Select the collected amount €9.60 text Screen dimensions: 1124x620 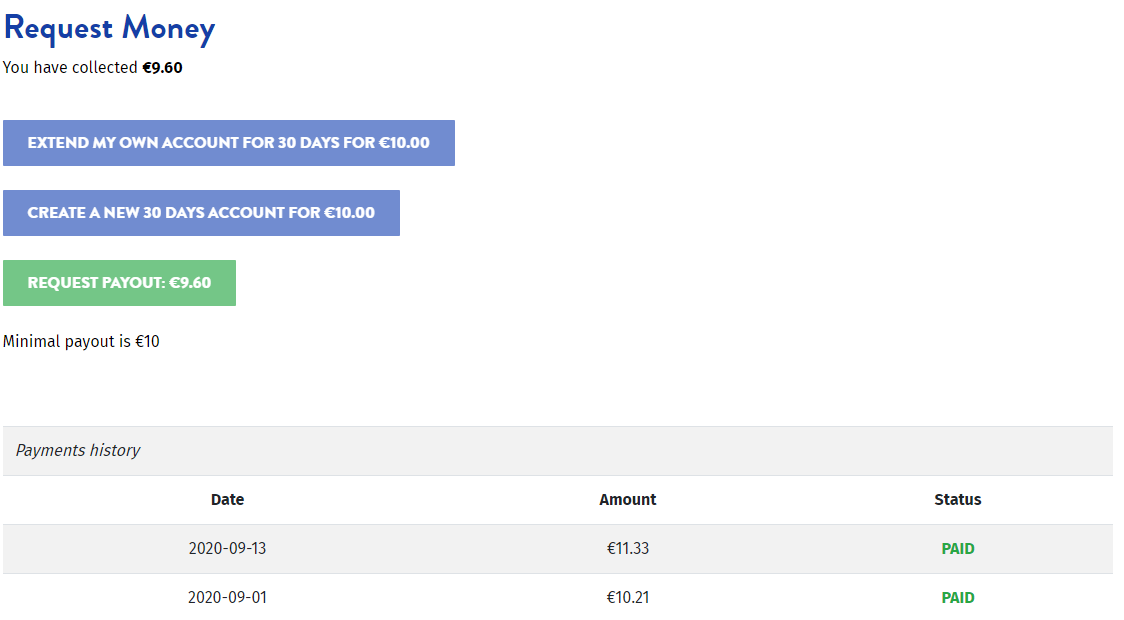[x=162, y=68]
